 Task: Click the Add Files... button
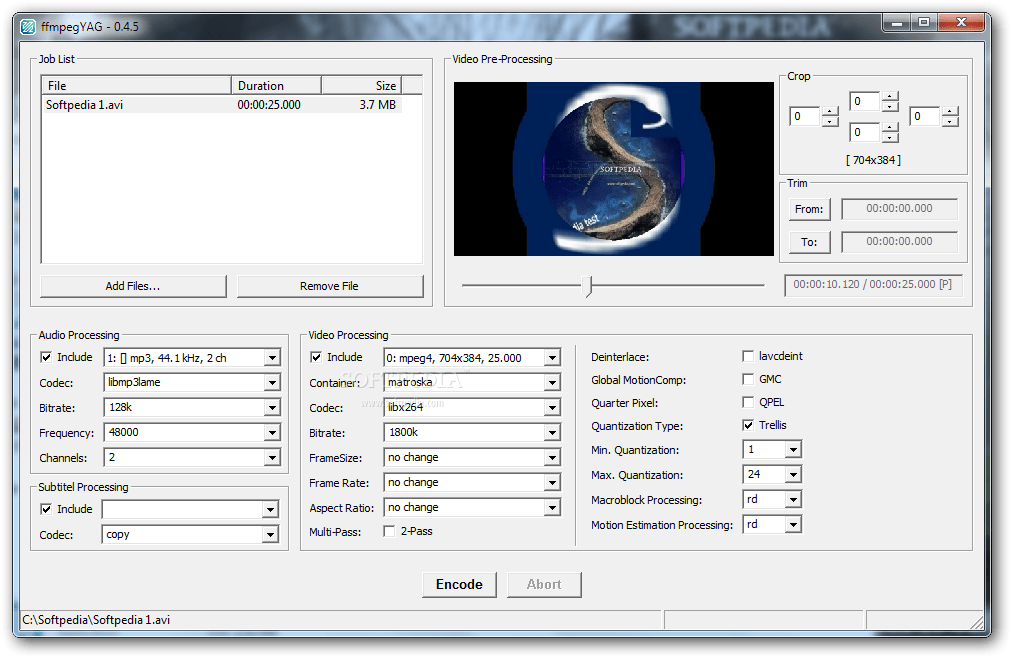[x=133, y=286]
